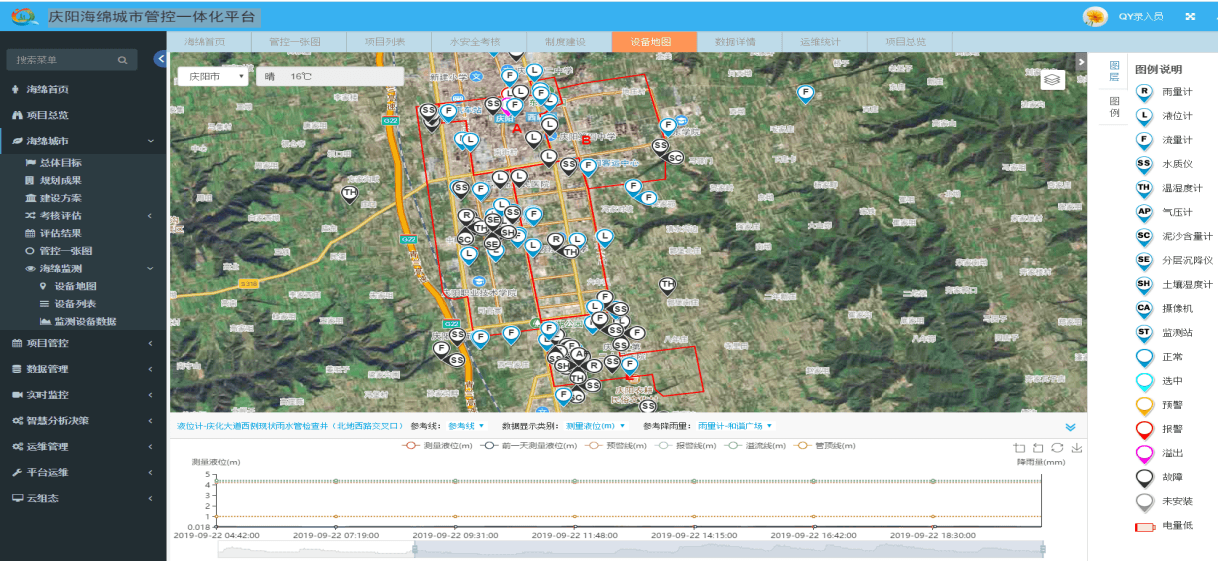
Task: Collapse the left sidebar arrow button
Action: [x=160, y=59]
